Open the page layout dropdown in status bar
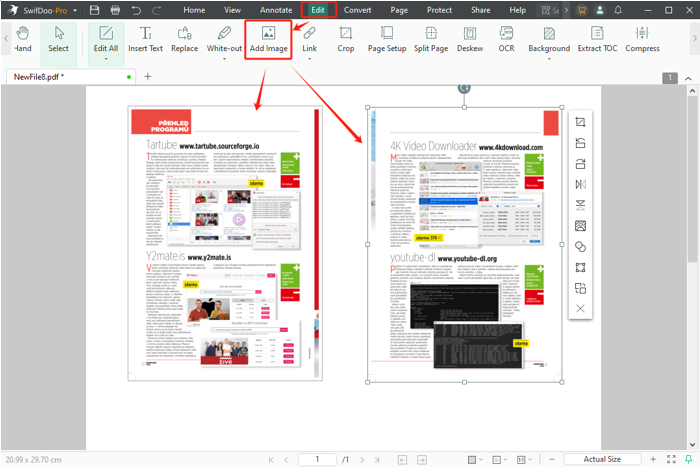Viewport: 700px width, 467px height. pos(500,459)
